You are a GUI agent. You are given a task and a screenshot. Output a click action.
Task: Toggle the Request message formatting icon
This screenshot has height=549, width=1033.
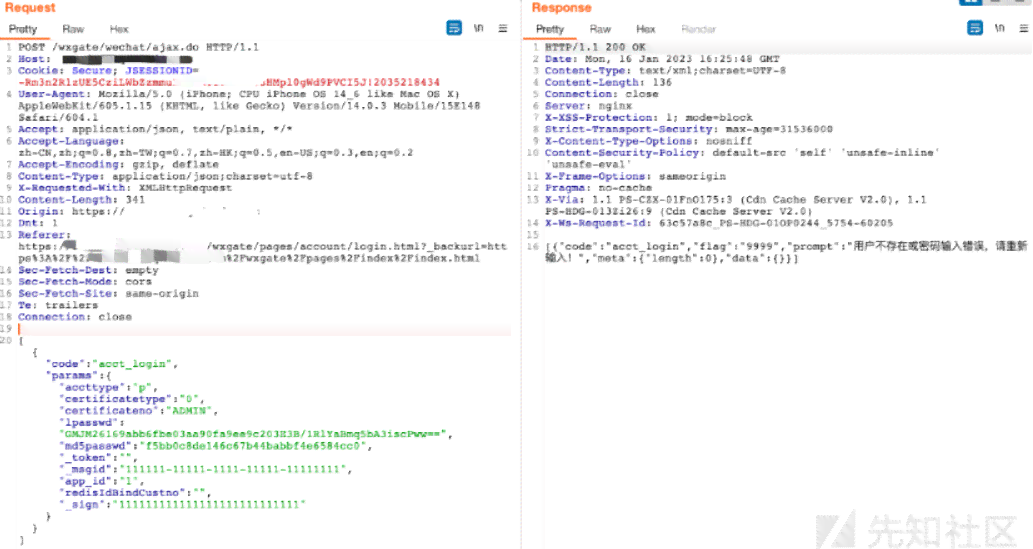coord(454,28)
